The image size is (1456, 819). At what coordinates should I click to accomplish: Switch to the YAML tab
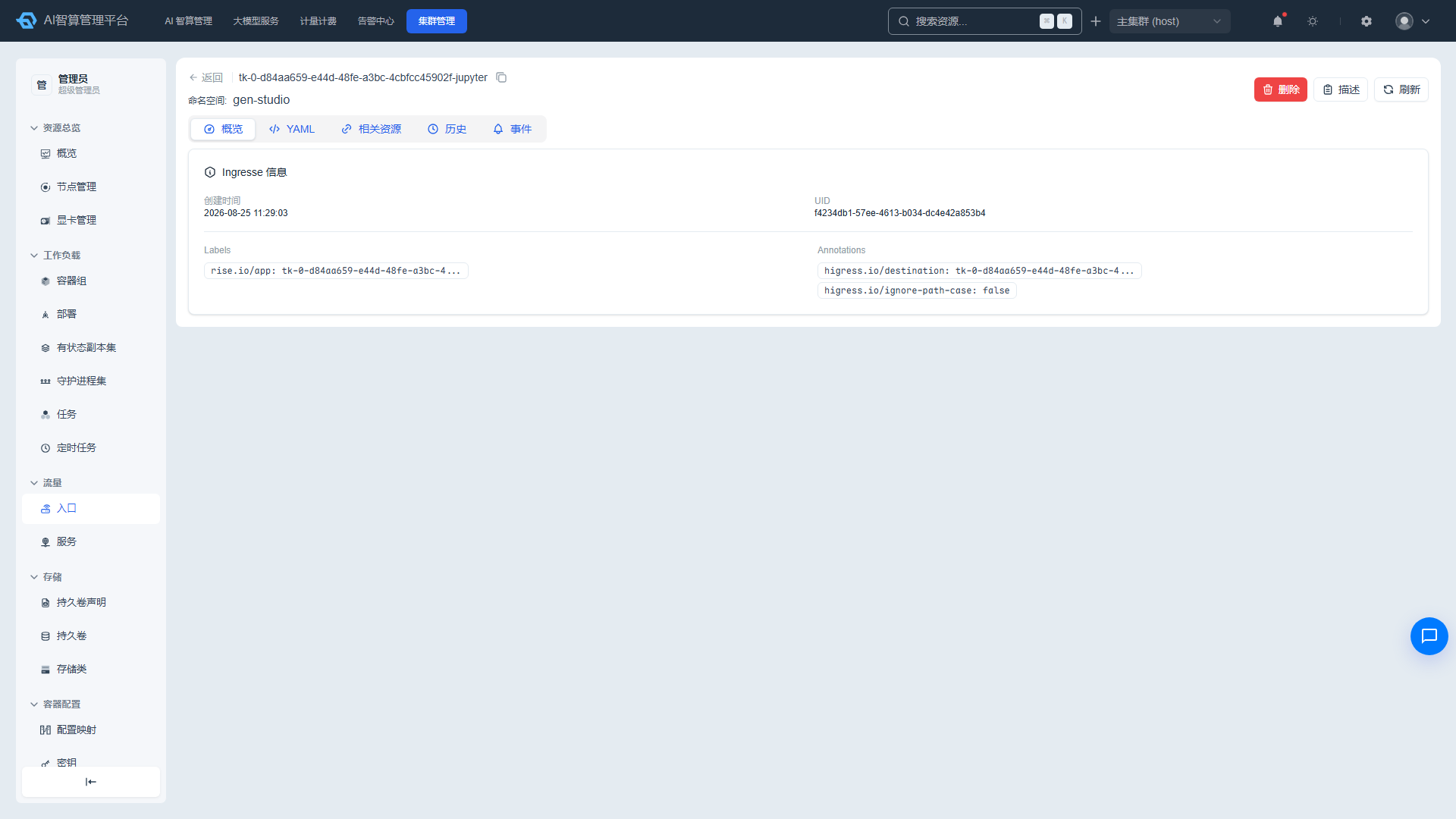tap(292, 129)
